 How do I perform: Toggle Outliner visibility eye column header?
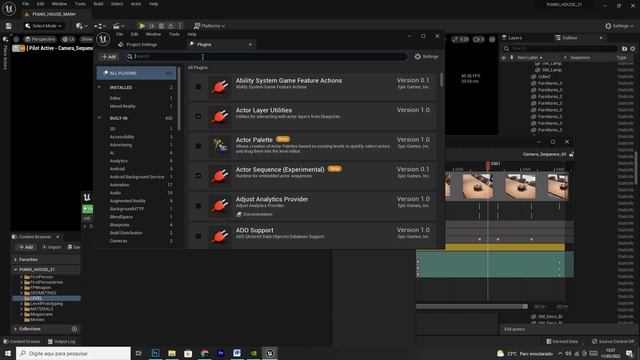click(504, 58)
